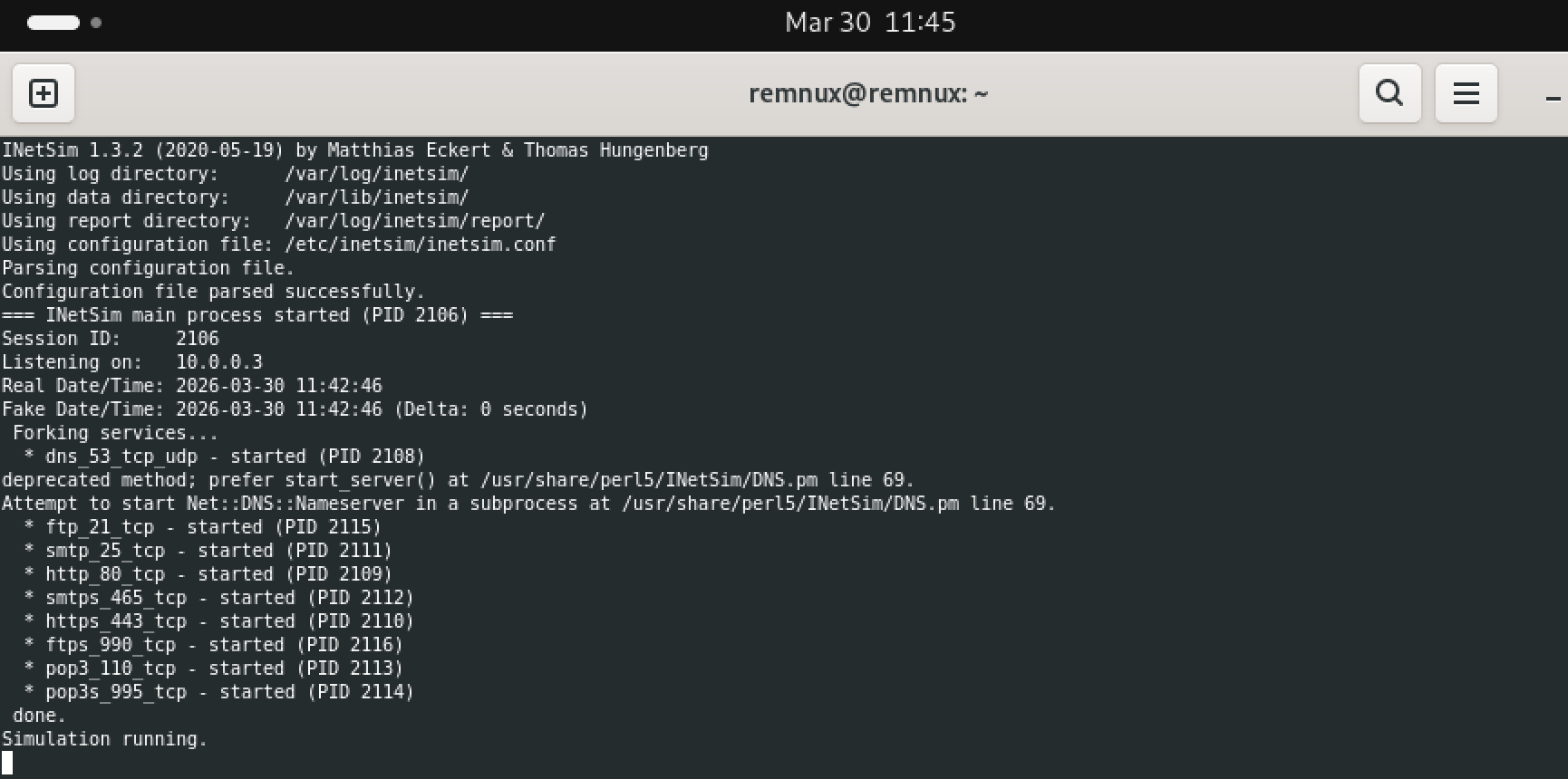Click the pop3s_995_tcp service line
Viewport: 1568px width, 779px height.
(x=116, y=692)
